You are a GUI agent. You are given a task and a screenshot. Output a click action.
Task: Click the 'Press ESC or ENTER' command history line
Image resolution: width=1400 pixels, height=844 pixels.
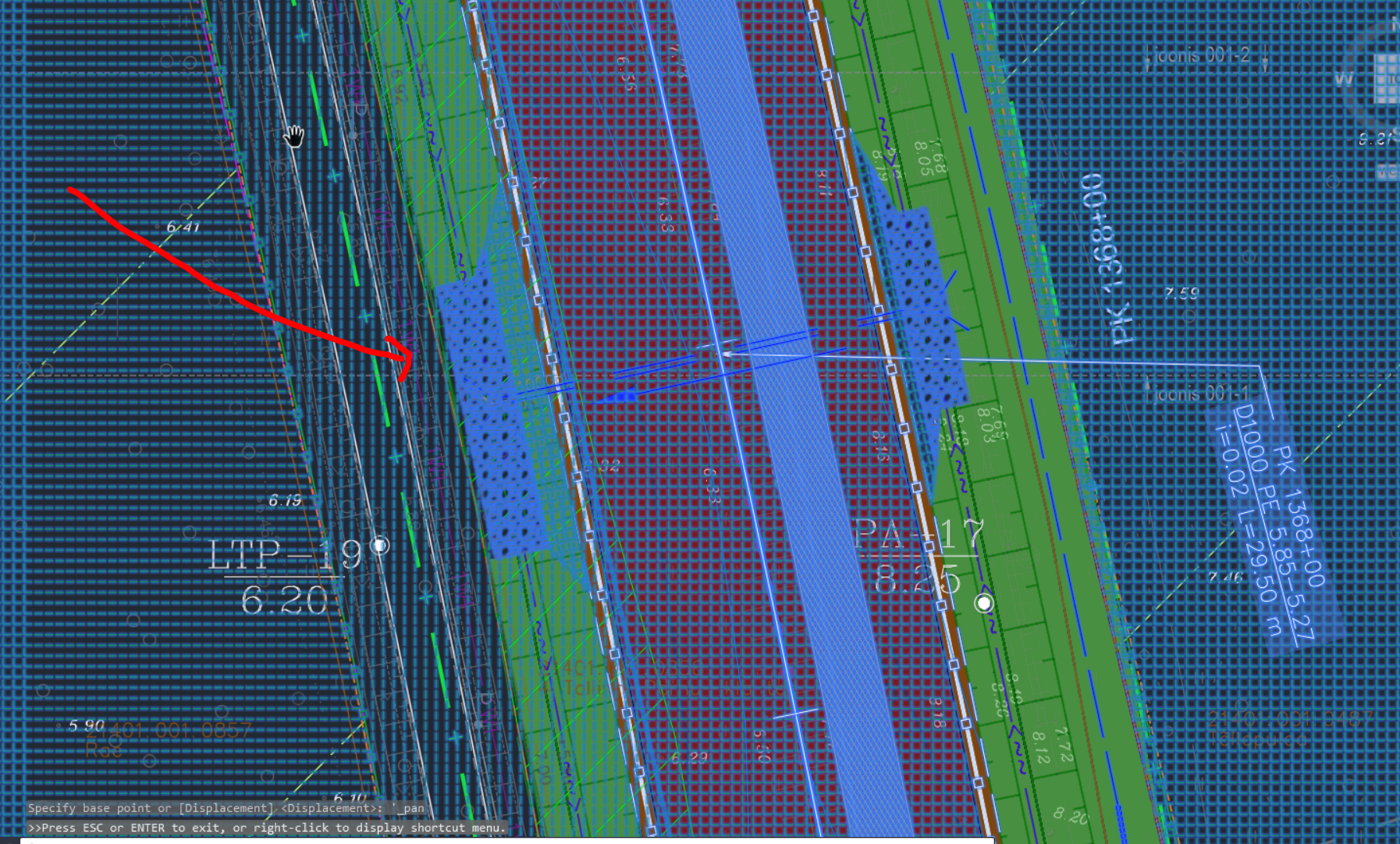(x=265, y=828)
